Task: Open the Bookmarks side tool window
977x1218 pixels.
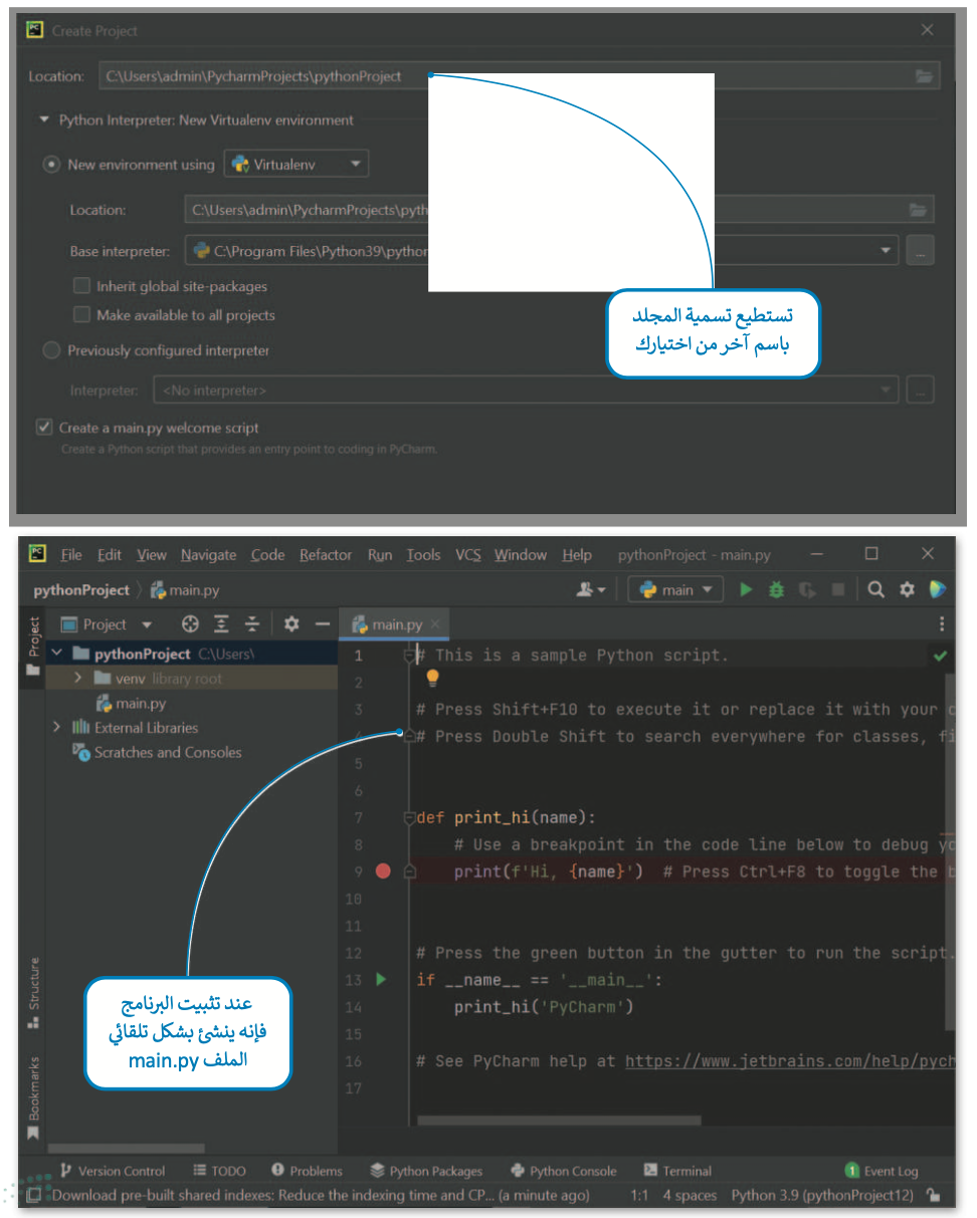Action: [x=33, y=1097]
